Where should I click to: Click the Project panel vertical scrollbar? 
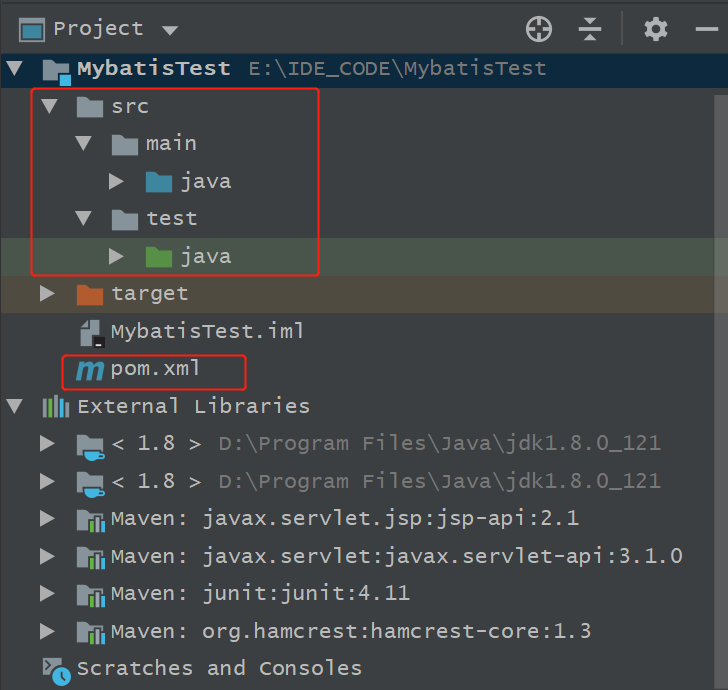pyautogui.click(x=721, y=392)
